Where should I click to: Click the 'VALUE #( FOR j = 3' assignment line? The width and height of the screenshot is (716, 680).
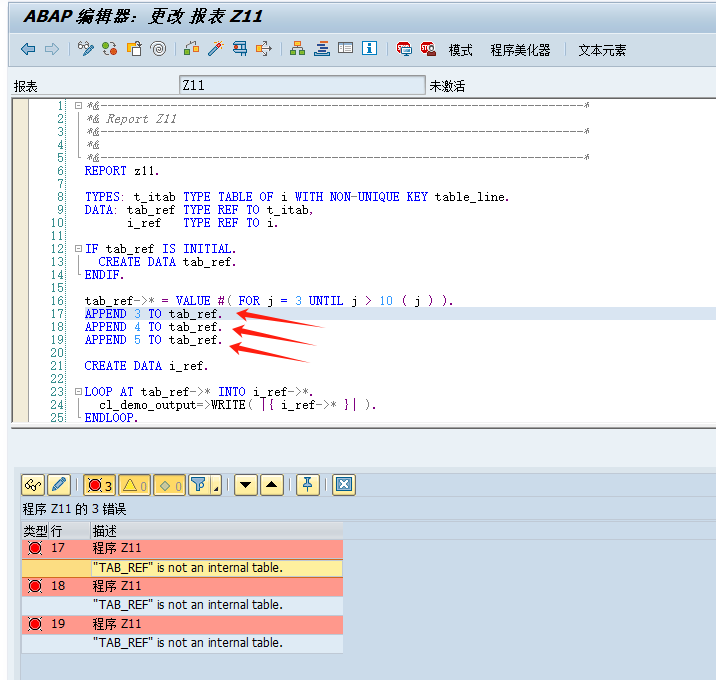click(x=269, y=301)
